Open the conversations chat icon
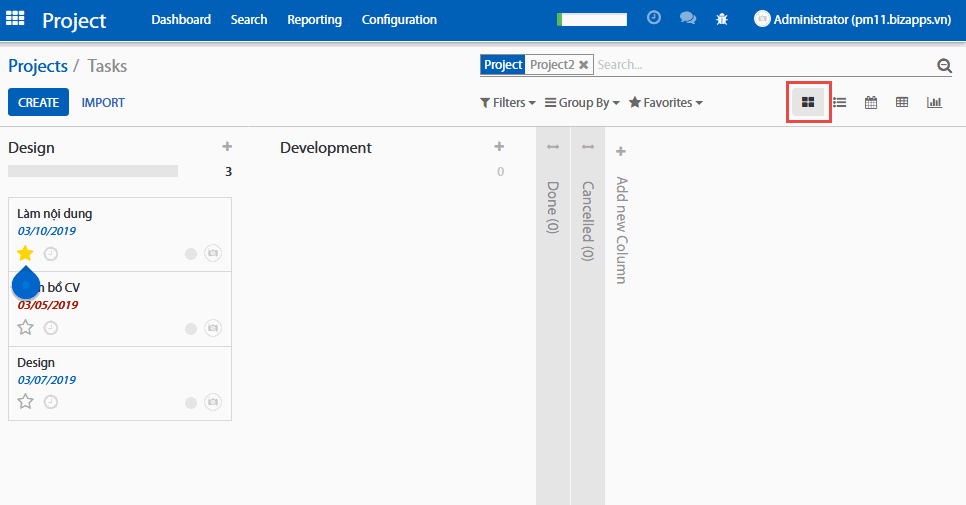966x505 pixels. point(687,19)
